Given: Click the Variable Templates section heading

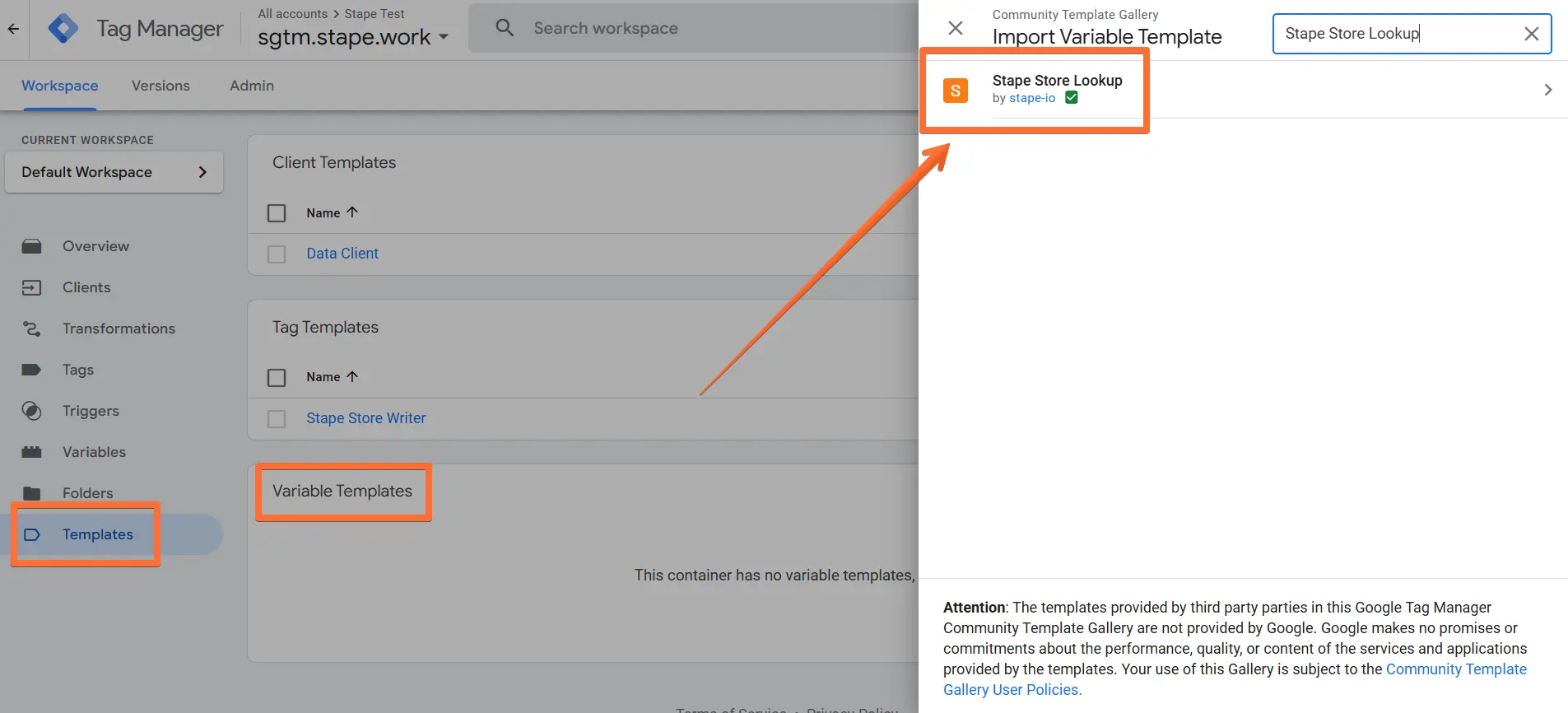Looking at the screenshot, I should click(342, 492).
